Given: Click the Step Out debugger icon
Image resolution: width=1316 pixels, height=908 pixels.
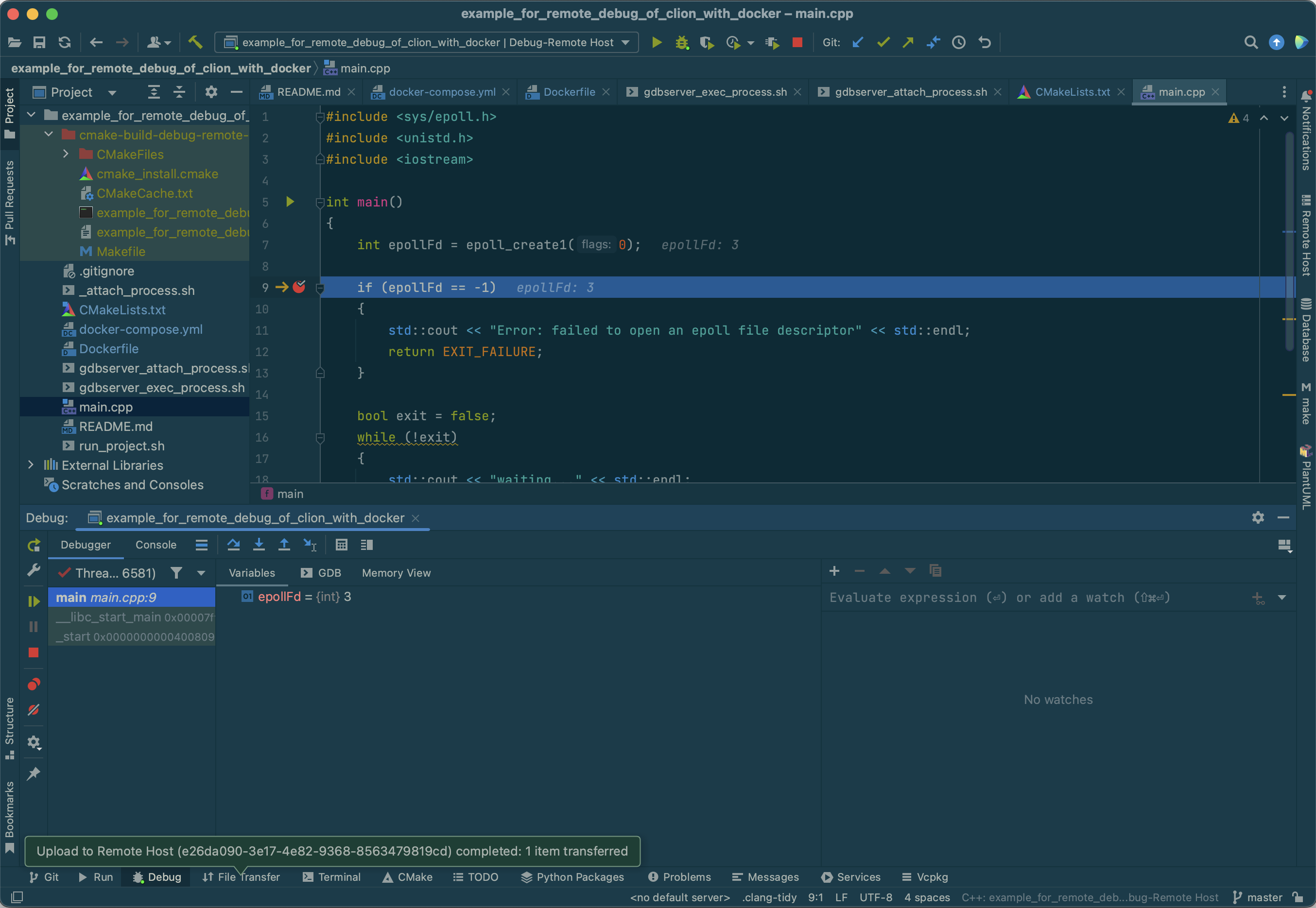Looking at the screenshot, I should click(284, 545).
